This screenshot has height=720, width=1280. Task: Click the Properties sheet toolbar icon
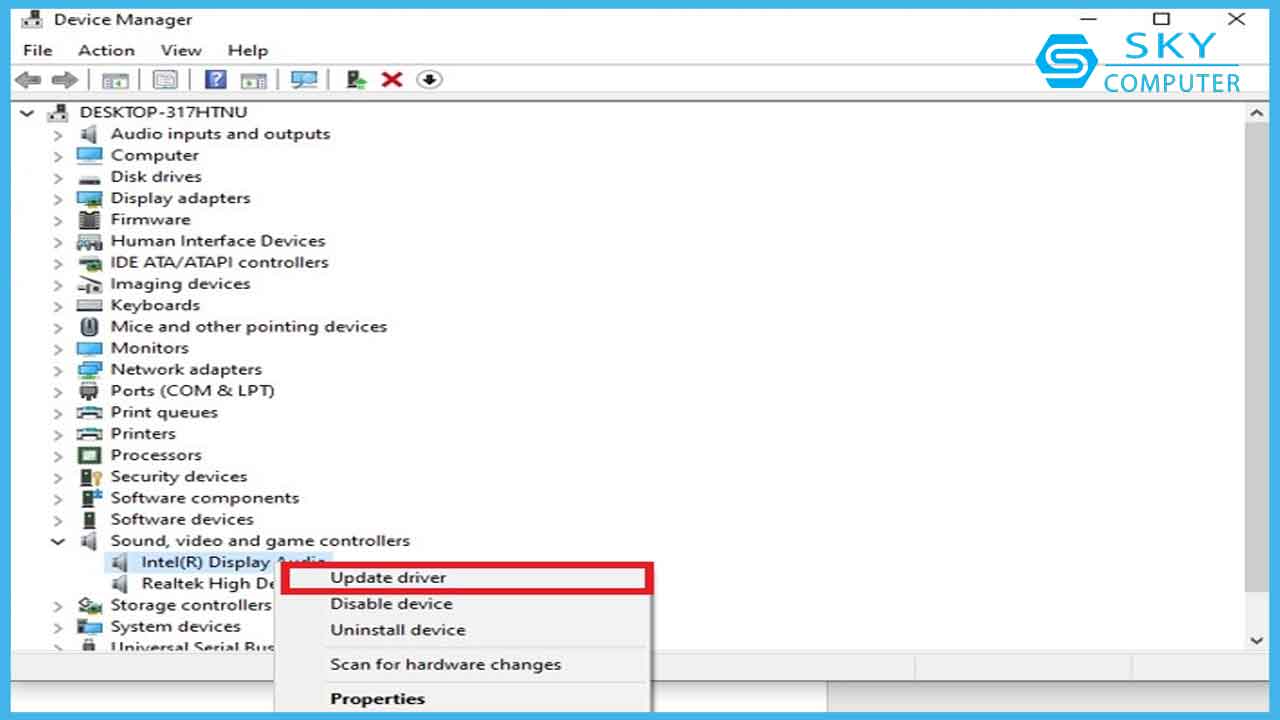165,80
